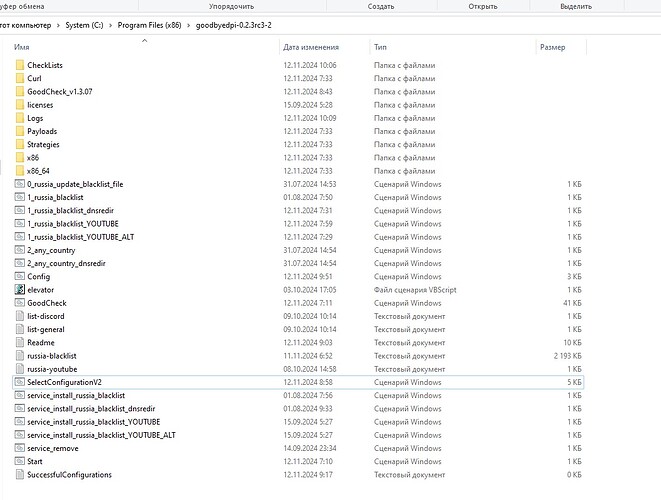Click the 0 КБ size of SuccessfulConfigurations
661x500 pixels.
[x=574, y=475]
